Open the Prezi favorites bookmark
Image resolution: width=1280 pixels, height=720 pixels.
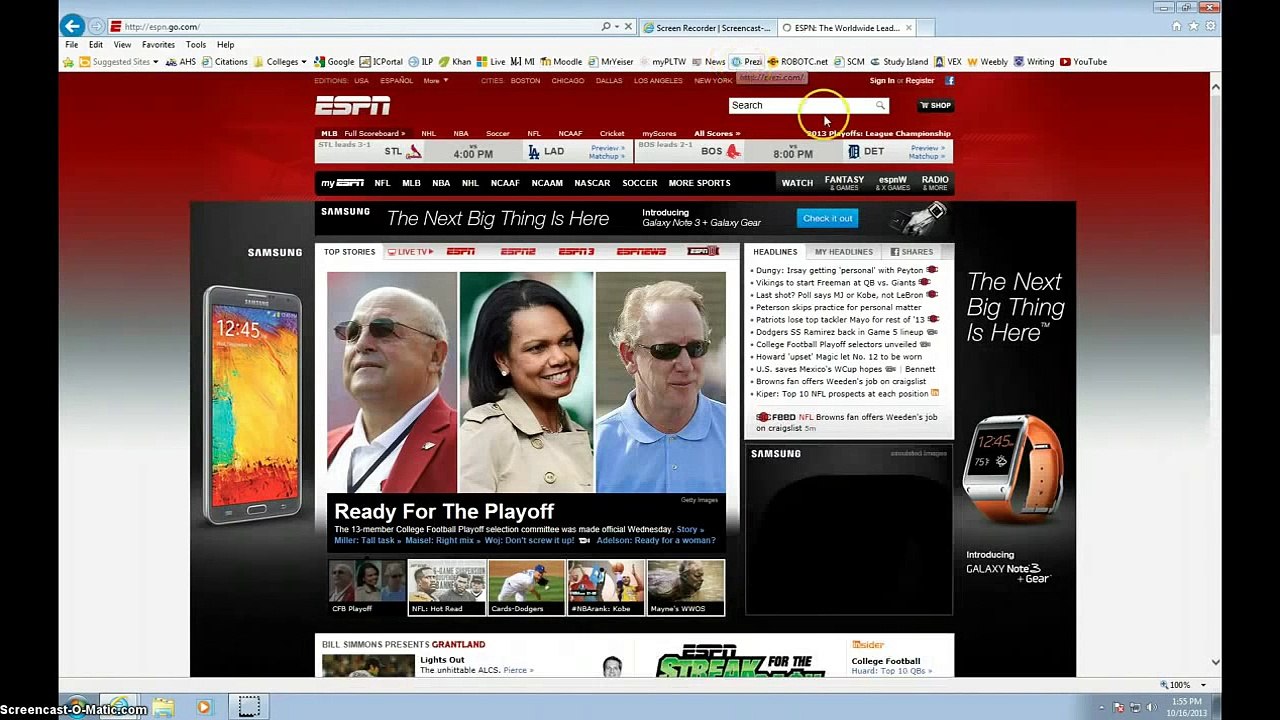pyautogui.click(x=746, y=62)
